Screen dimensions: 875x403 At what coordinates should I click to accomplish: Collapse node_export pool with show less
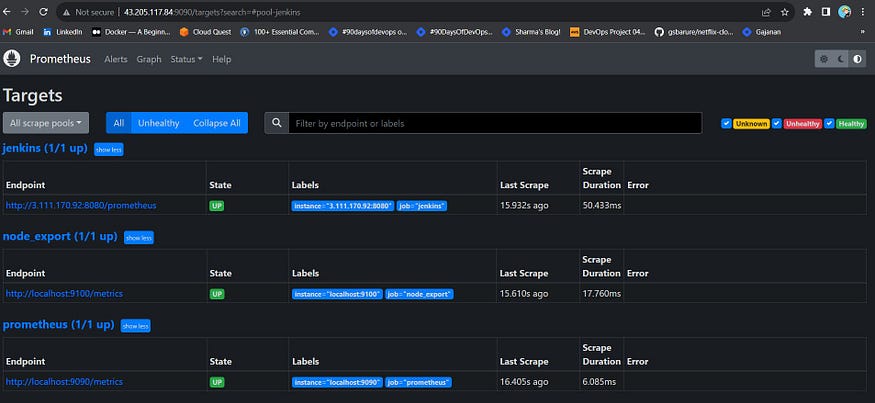click(138, 238)
